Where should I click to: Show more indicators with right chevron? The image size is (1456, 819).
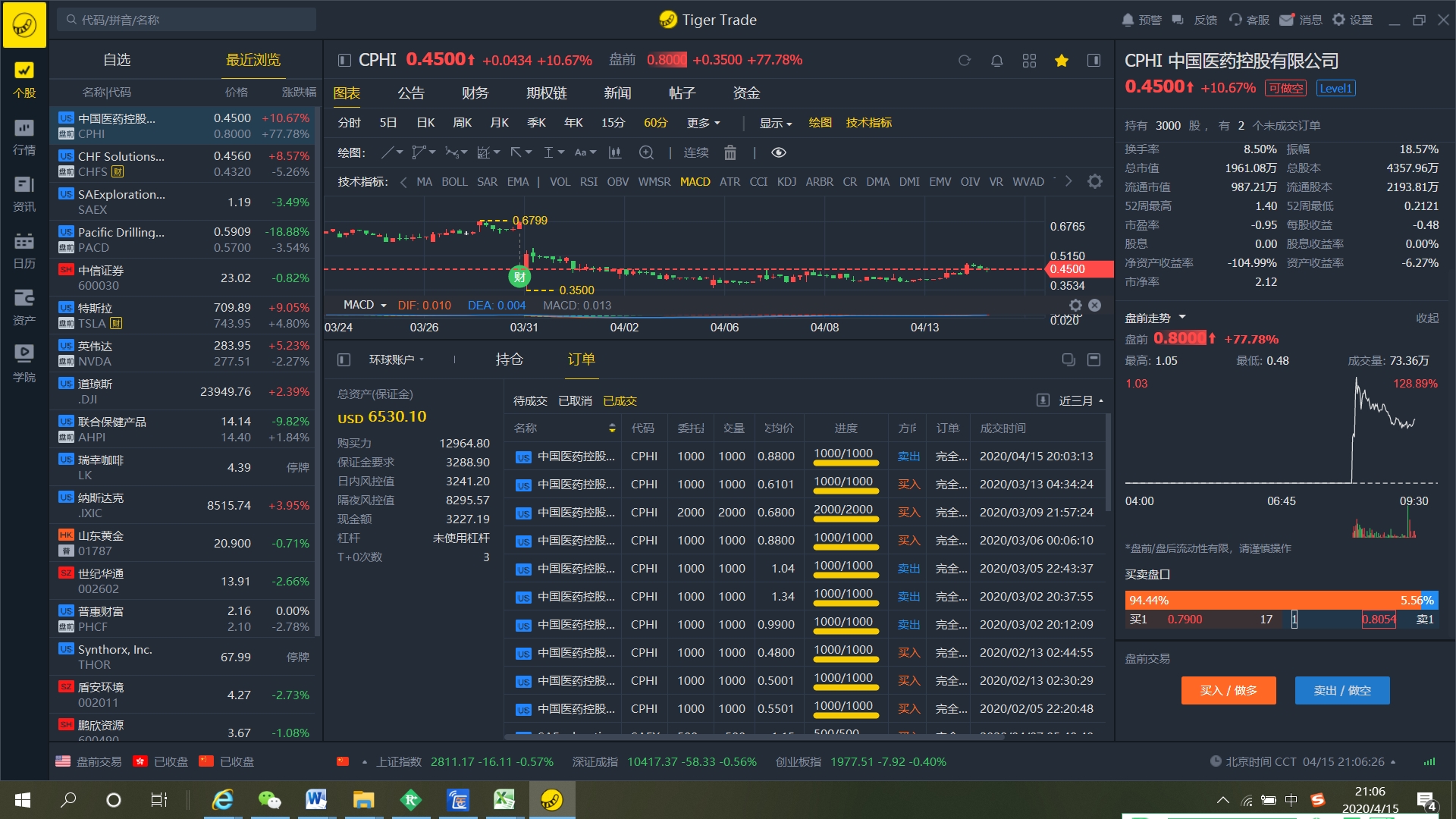tap(1068, 181)
